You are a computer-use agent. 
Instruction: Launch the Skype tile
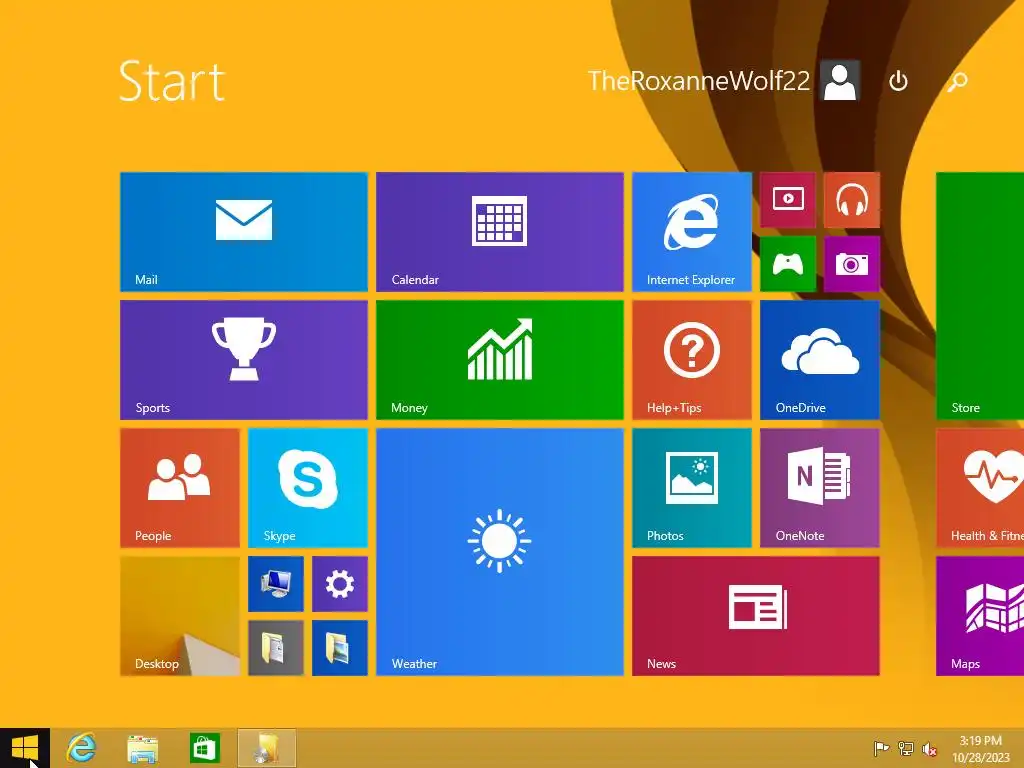click(308, 488)
